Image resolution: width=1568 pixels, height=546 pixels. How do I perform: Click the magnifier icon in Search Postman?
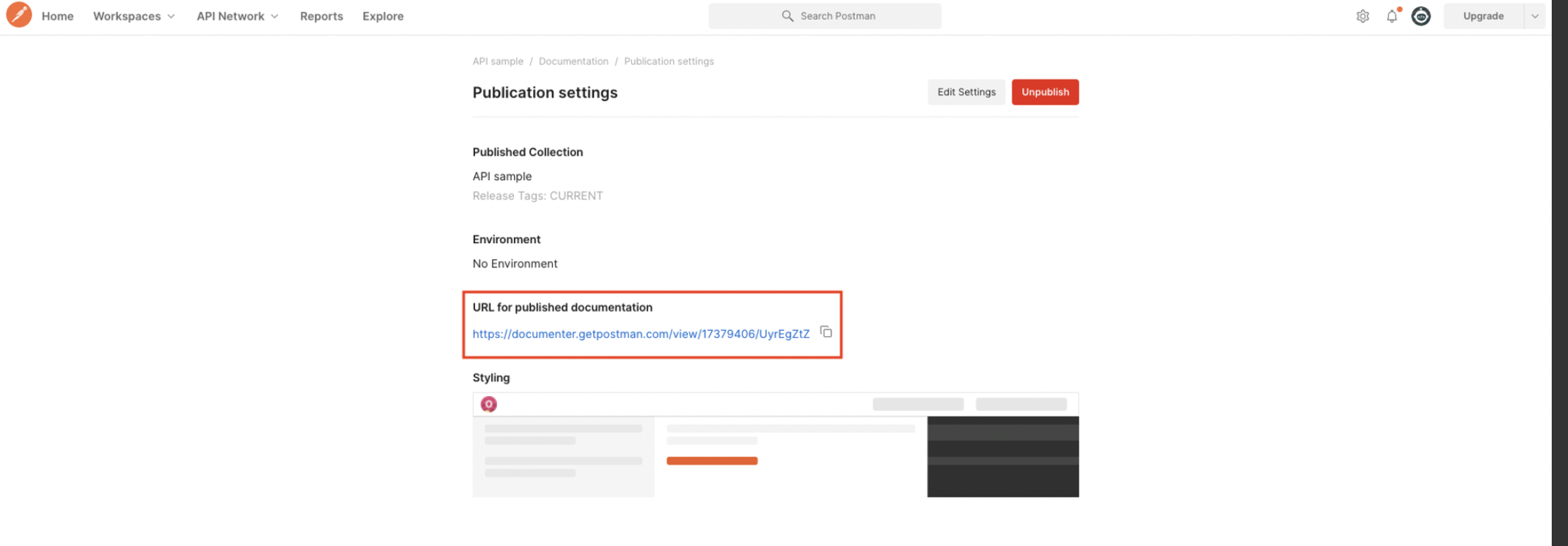click(787, 16)
